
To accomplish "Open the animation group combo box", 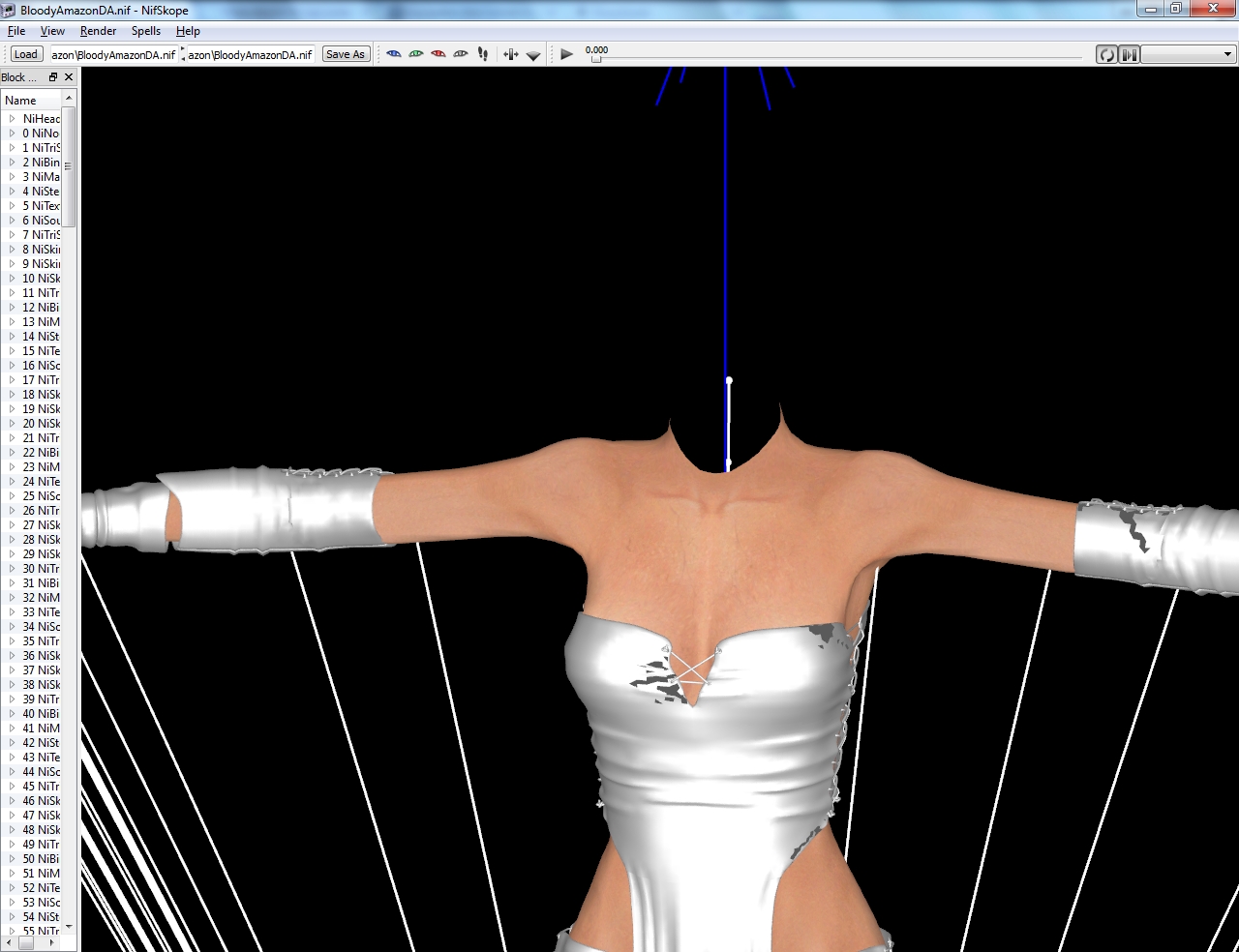I will tap(1188, 54).
